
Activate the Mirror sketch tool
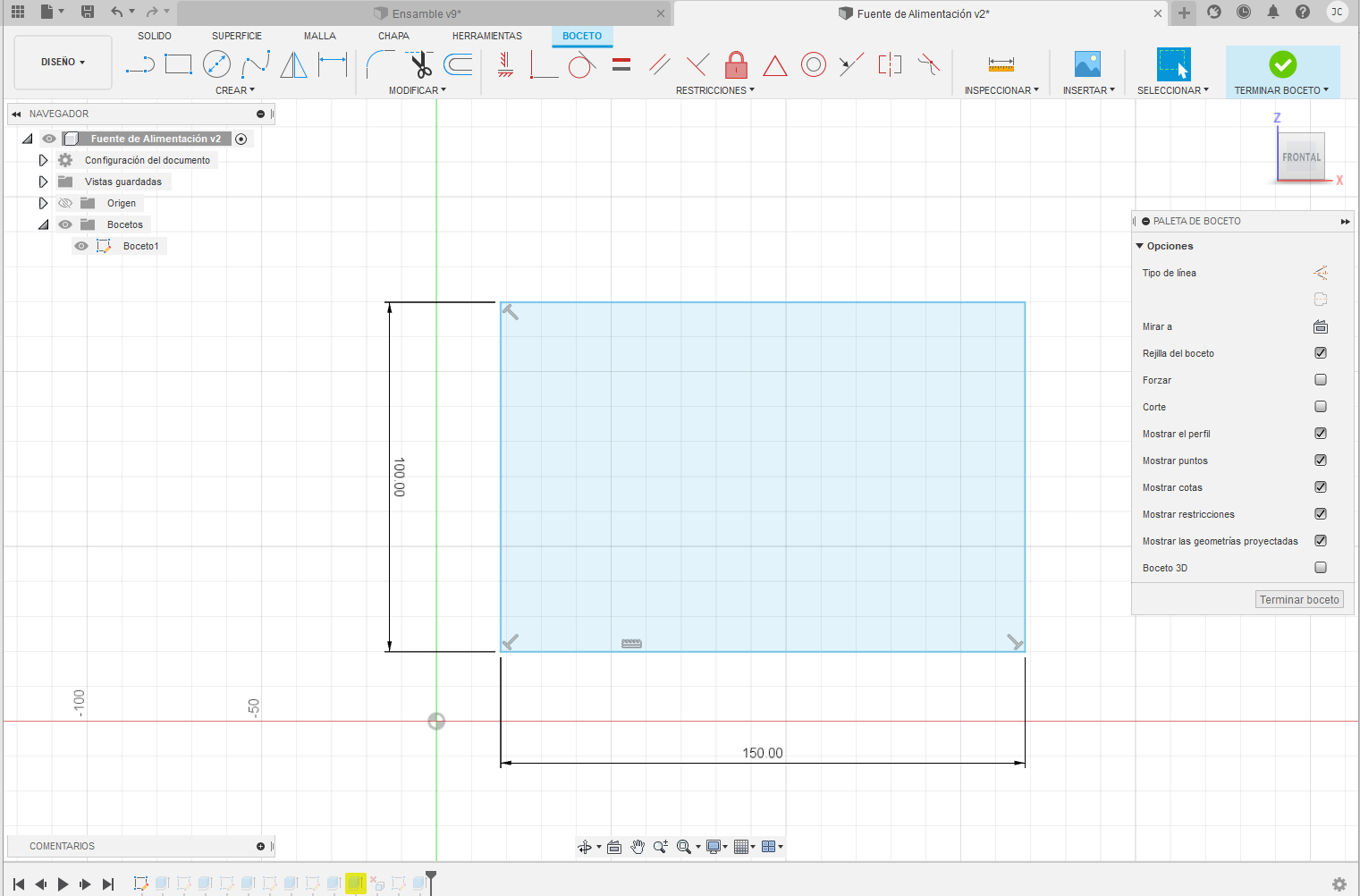pyautogui.click(x=294, y=64)
